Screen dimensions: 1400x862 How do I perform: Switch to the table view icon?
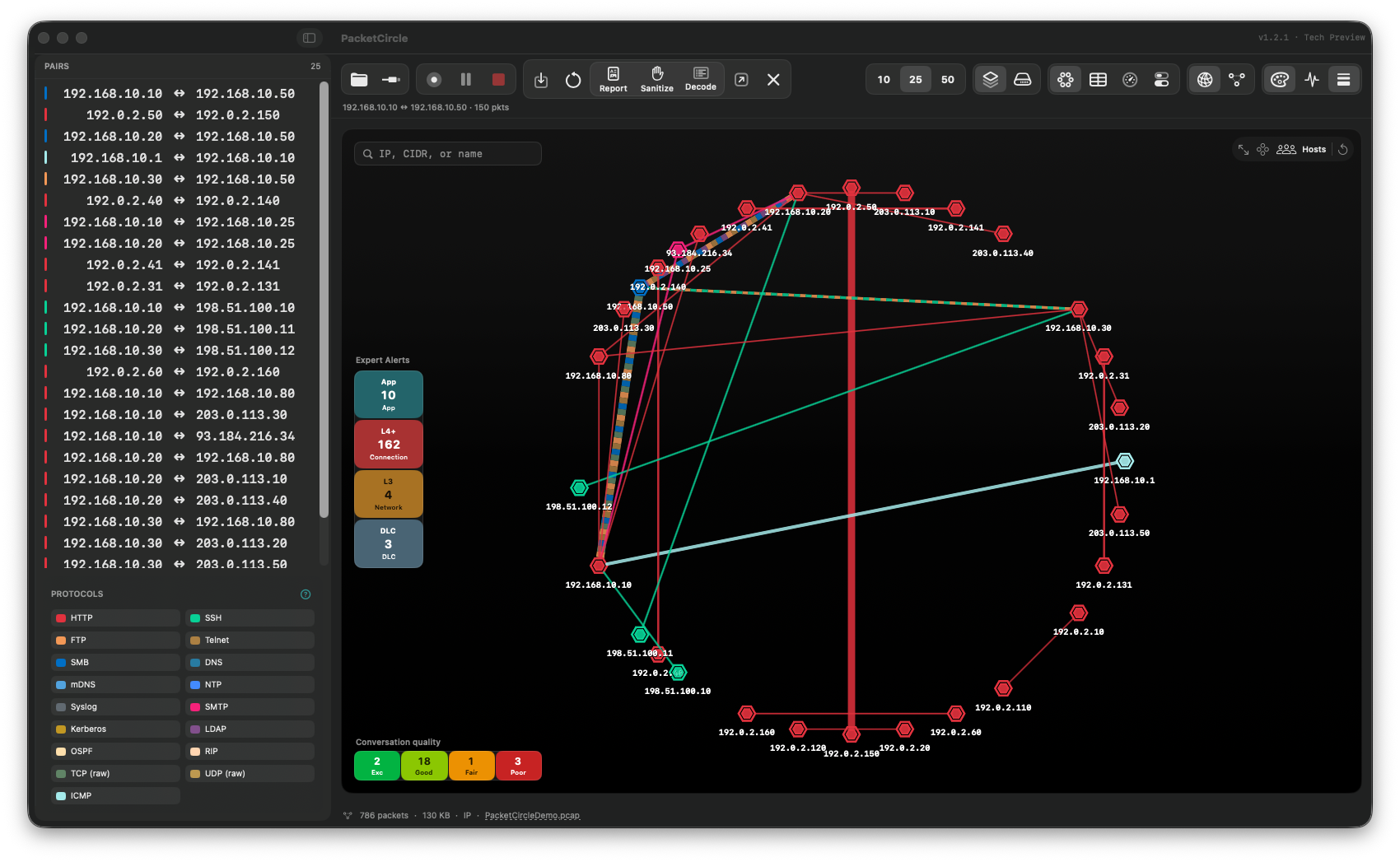[x=1098, y=80]
